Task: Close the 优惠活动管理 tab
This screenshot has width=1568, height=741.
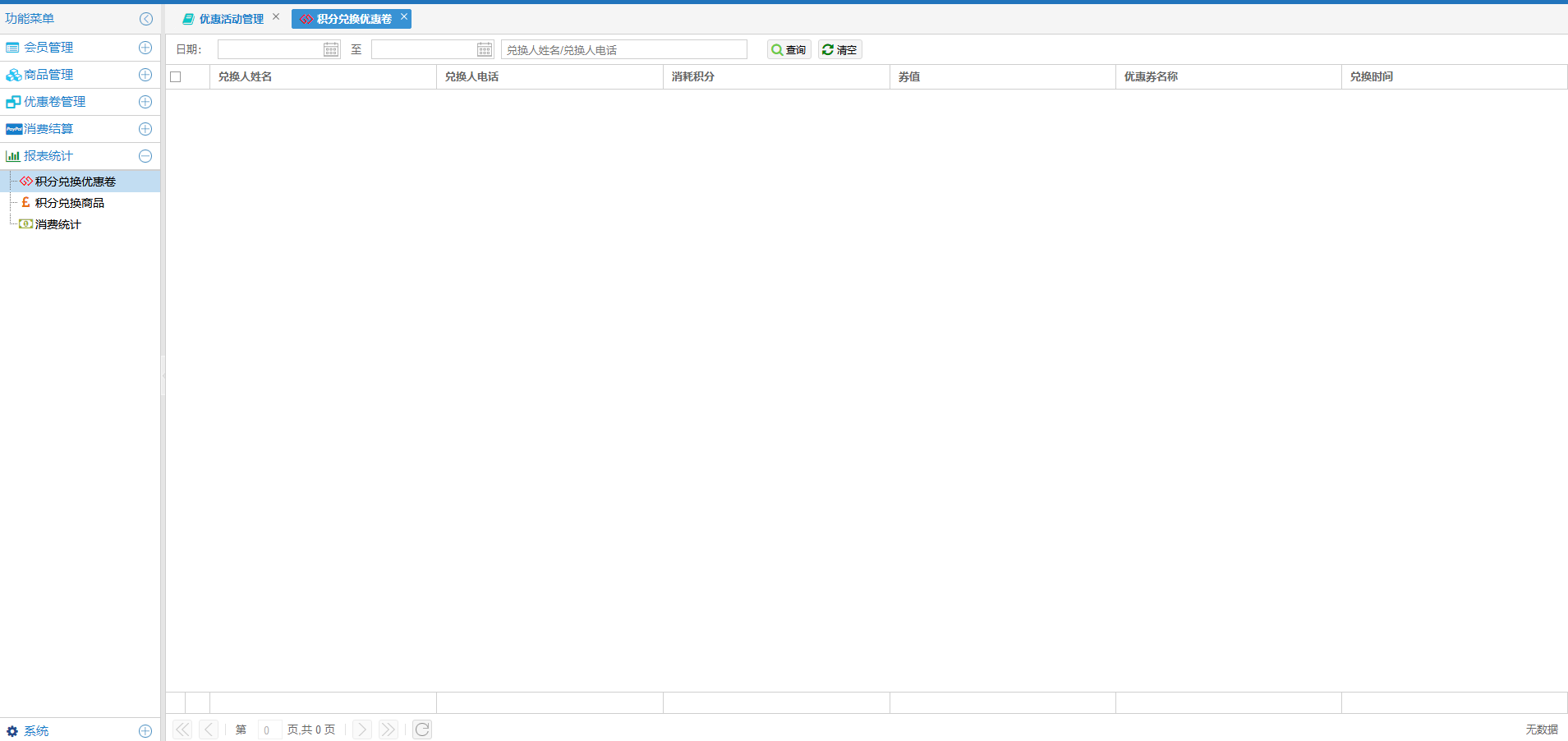Action: pyautogui.click(x=276, y=16)
